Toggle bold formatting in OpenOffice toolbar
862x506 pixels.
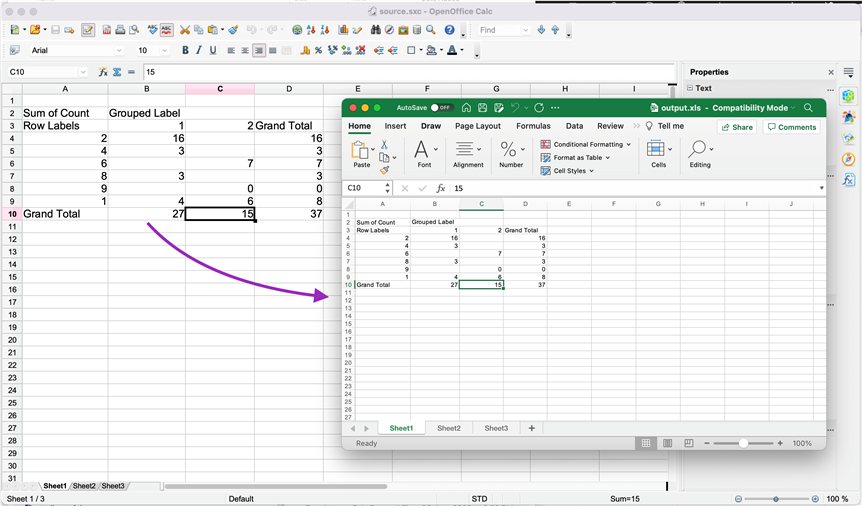pyautogui.click(x=185, y=50)
